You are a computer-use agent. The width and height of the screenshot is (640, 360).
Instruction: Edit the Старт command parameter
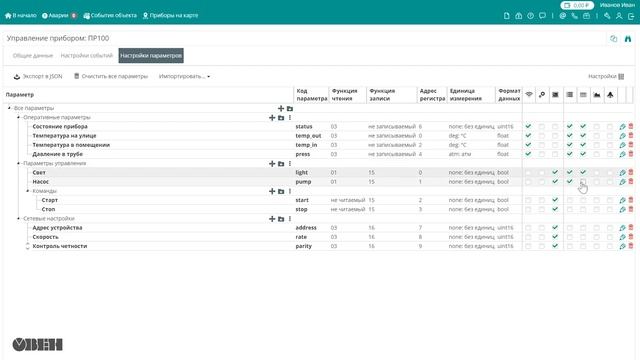(x=622, y=200)
